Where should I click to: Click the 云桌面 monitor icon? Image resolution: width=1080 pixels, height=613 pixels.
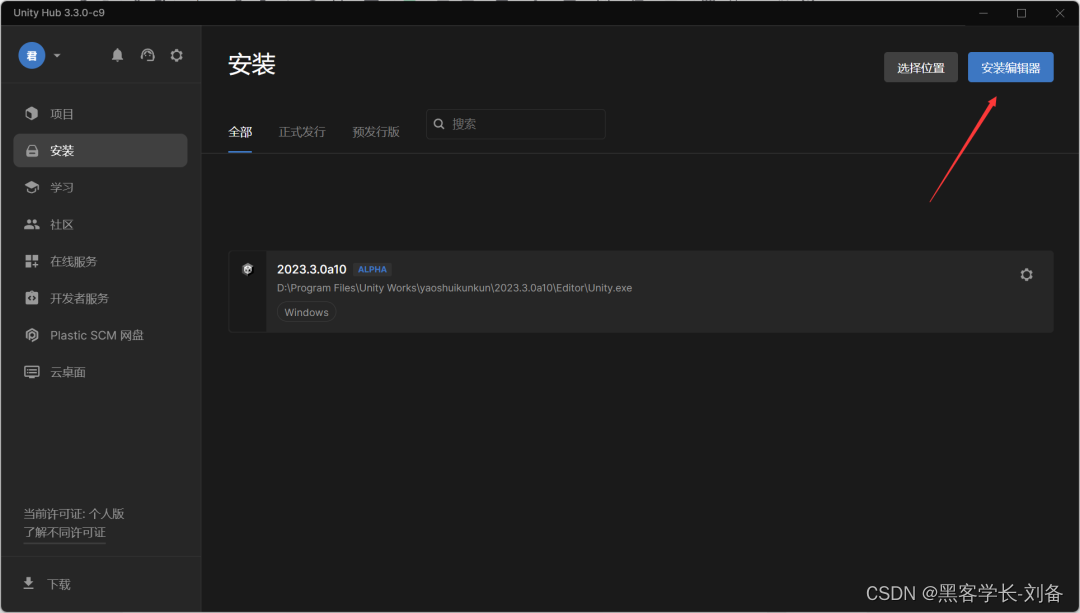pos(32,372)
